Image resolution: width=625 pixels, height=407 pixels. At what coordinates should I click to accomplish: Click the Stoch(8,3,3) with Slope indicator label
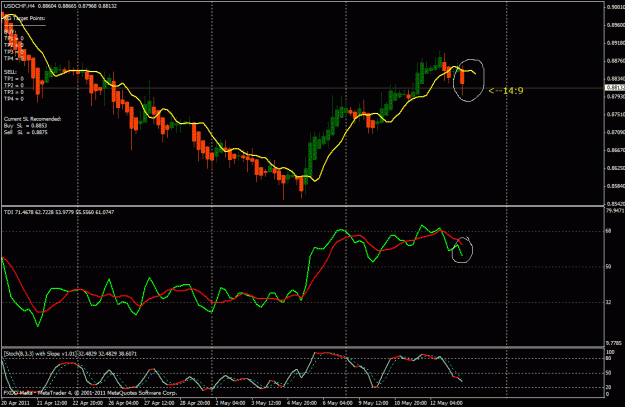tap(70, 354)
